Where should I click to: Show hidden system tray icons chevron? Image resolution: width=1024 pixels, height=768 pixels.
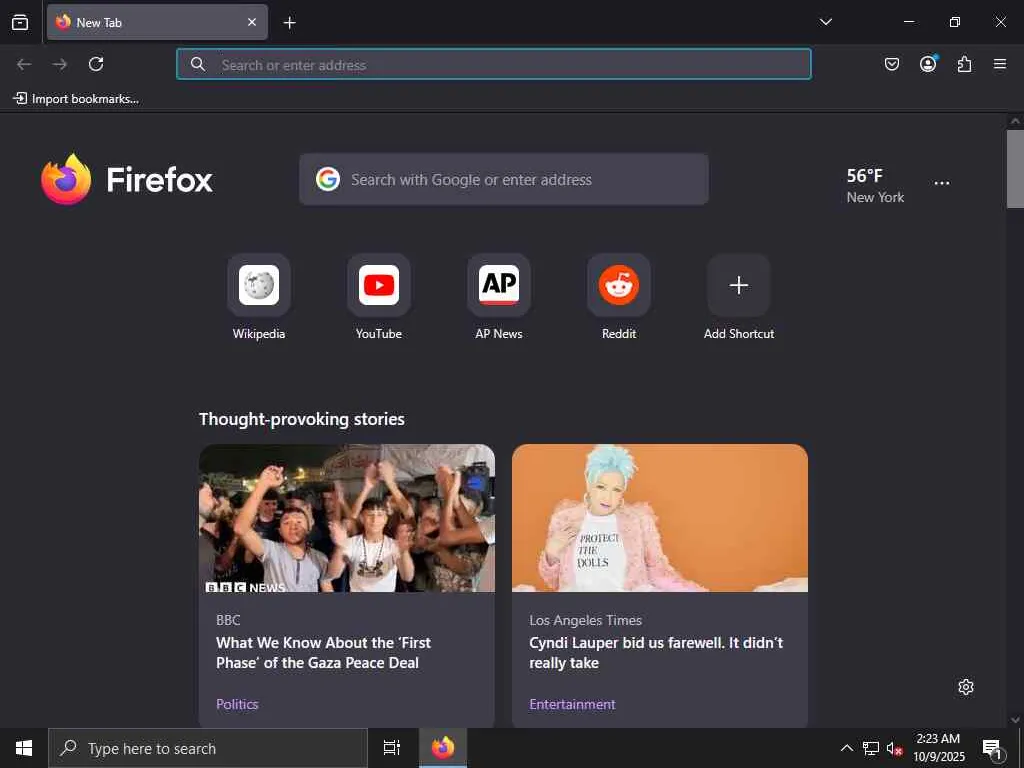point(846,748)
